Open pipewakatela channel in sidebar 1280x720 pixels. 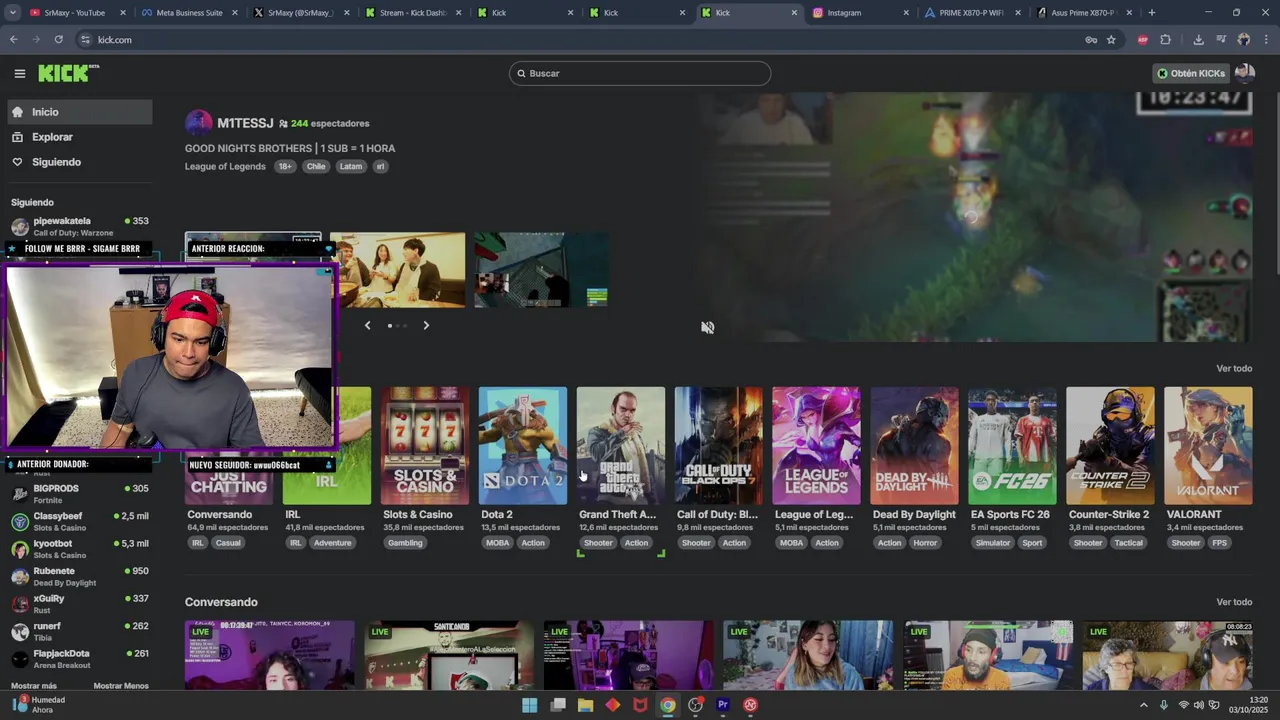(x=80, y=226)
